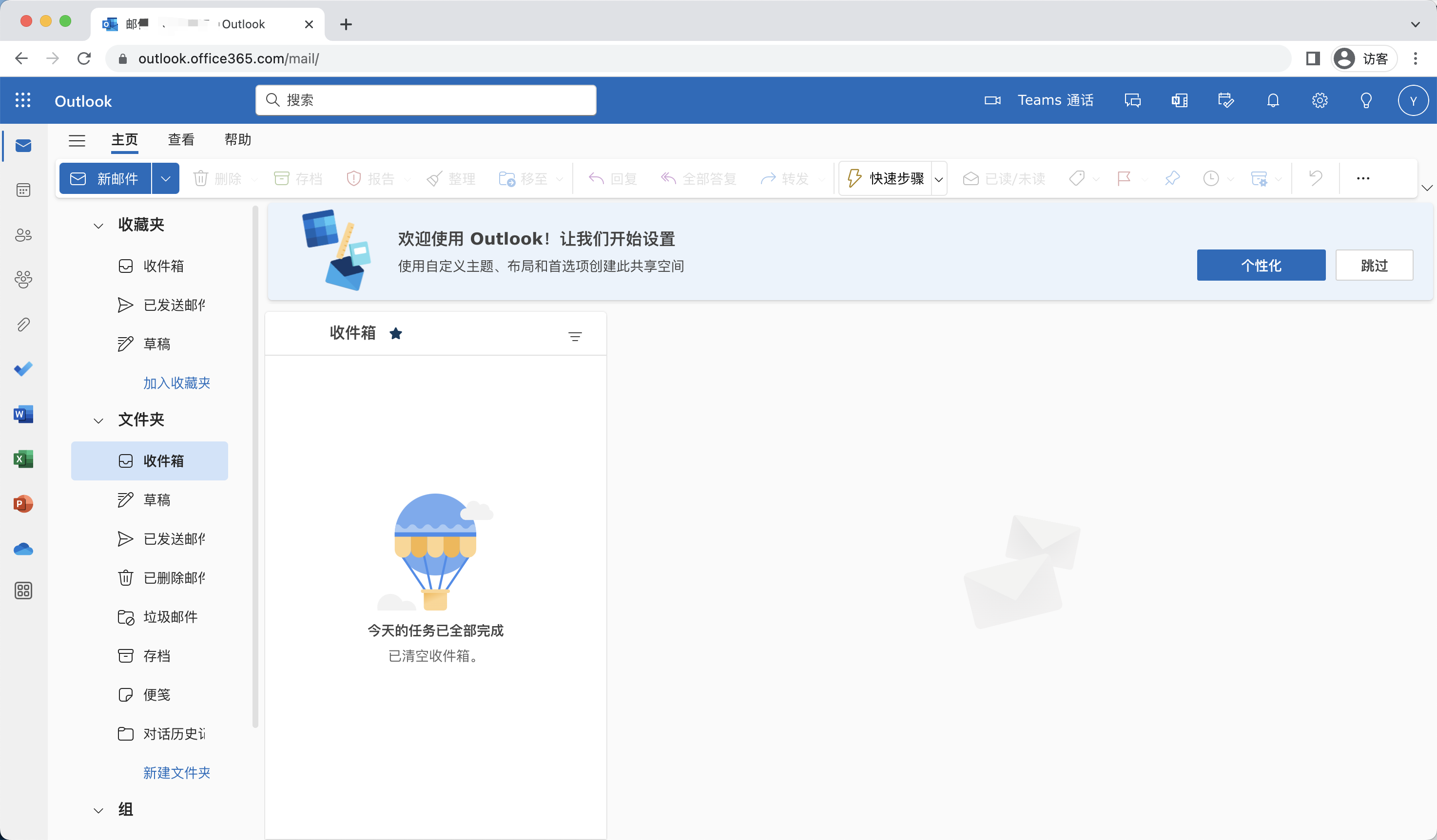Screen dimensions: 1437x840
Task: Click into the 搜索 search box
Action: coord(433,100)
